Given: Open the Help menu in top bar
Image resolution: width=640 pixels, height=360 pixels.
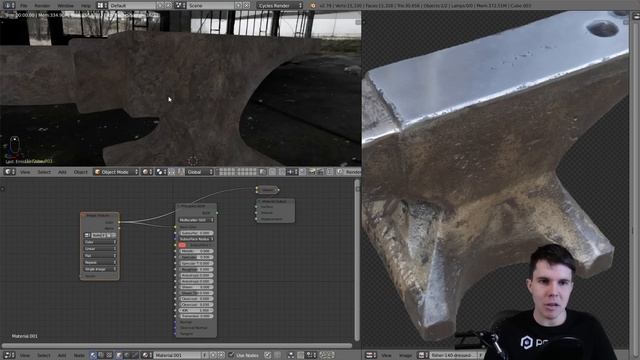Looking at the screenshot, I should (x=86, y=6).
